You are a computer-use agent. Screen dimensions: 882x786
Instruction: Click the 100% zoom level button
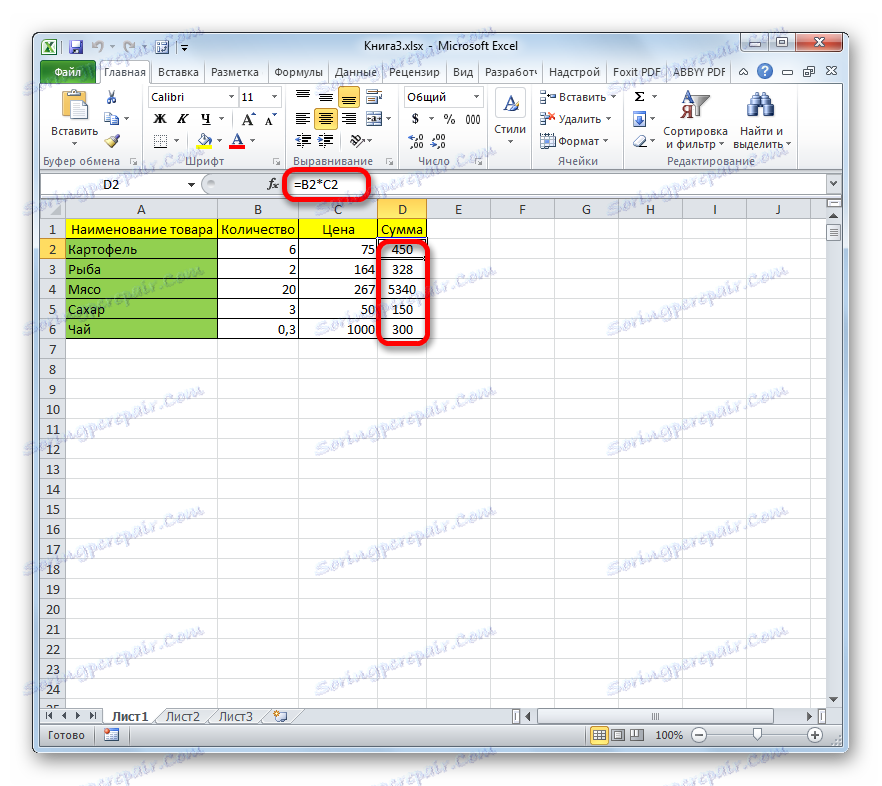pyautogui.click(x=669, y=735)
